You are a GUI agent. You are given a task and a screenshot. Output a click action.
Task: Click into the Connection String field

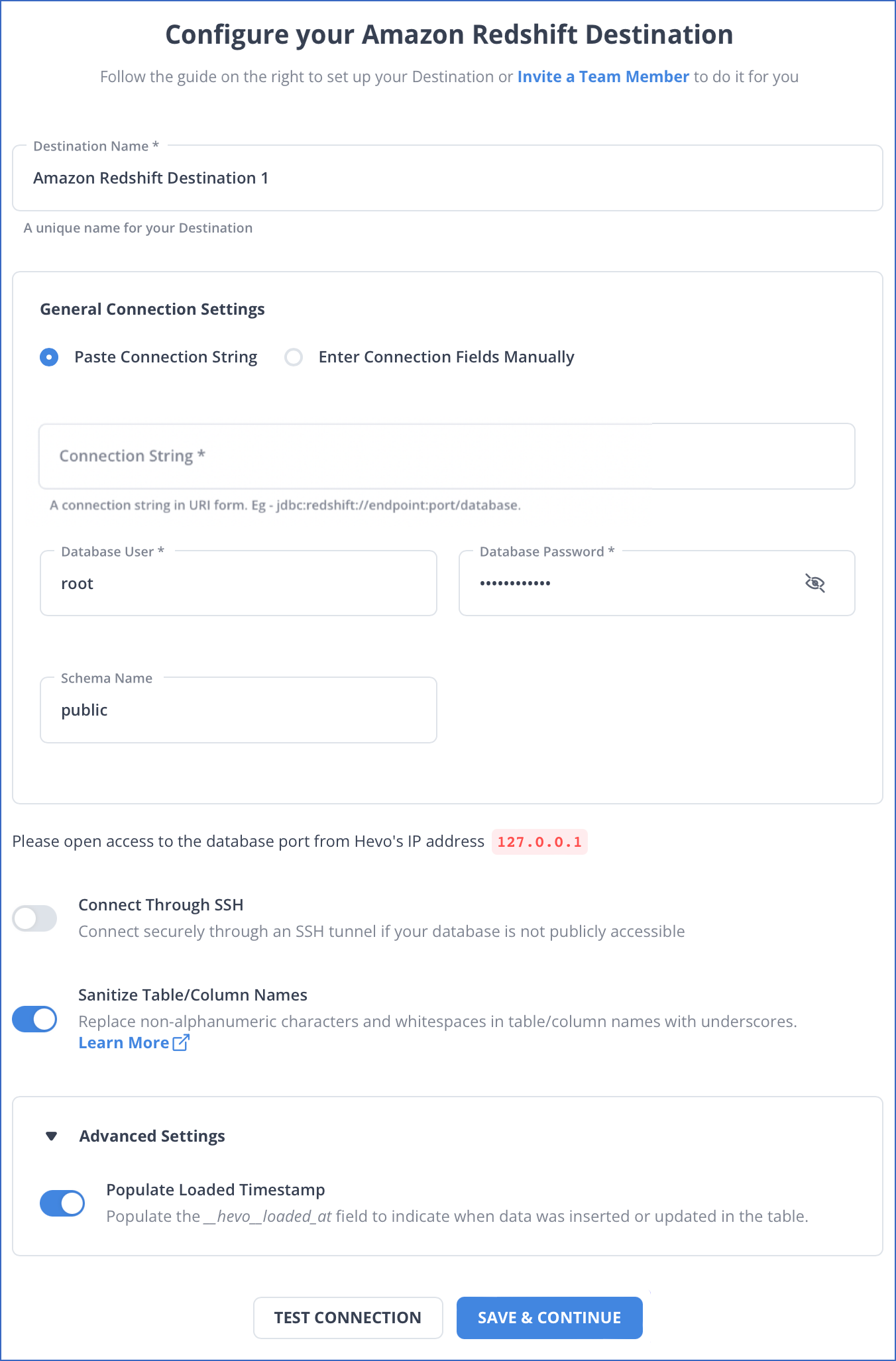[x=446, y=457]
